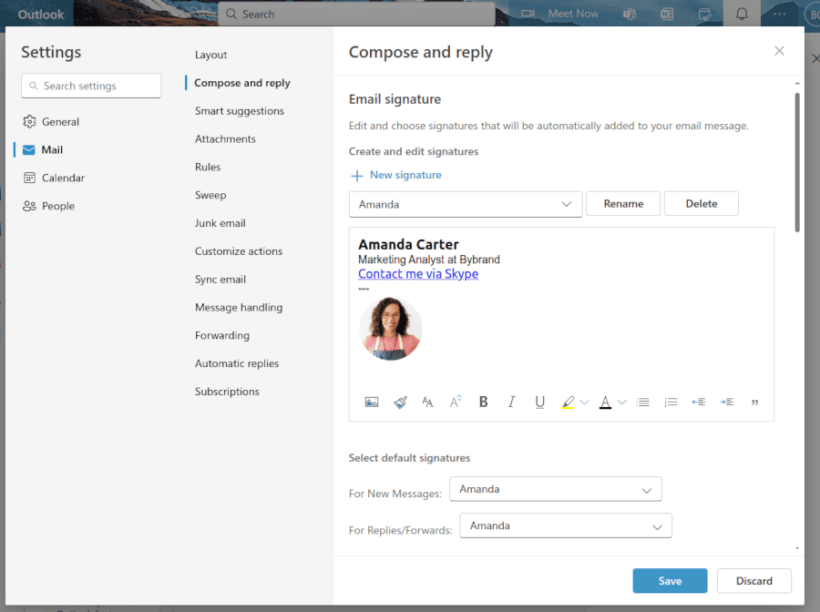Apply italic formatting

coord(511,401)
